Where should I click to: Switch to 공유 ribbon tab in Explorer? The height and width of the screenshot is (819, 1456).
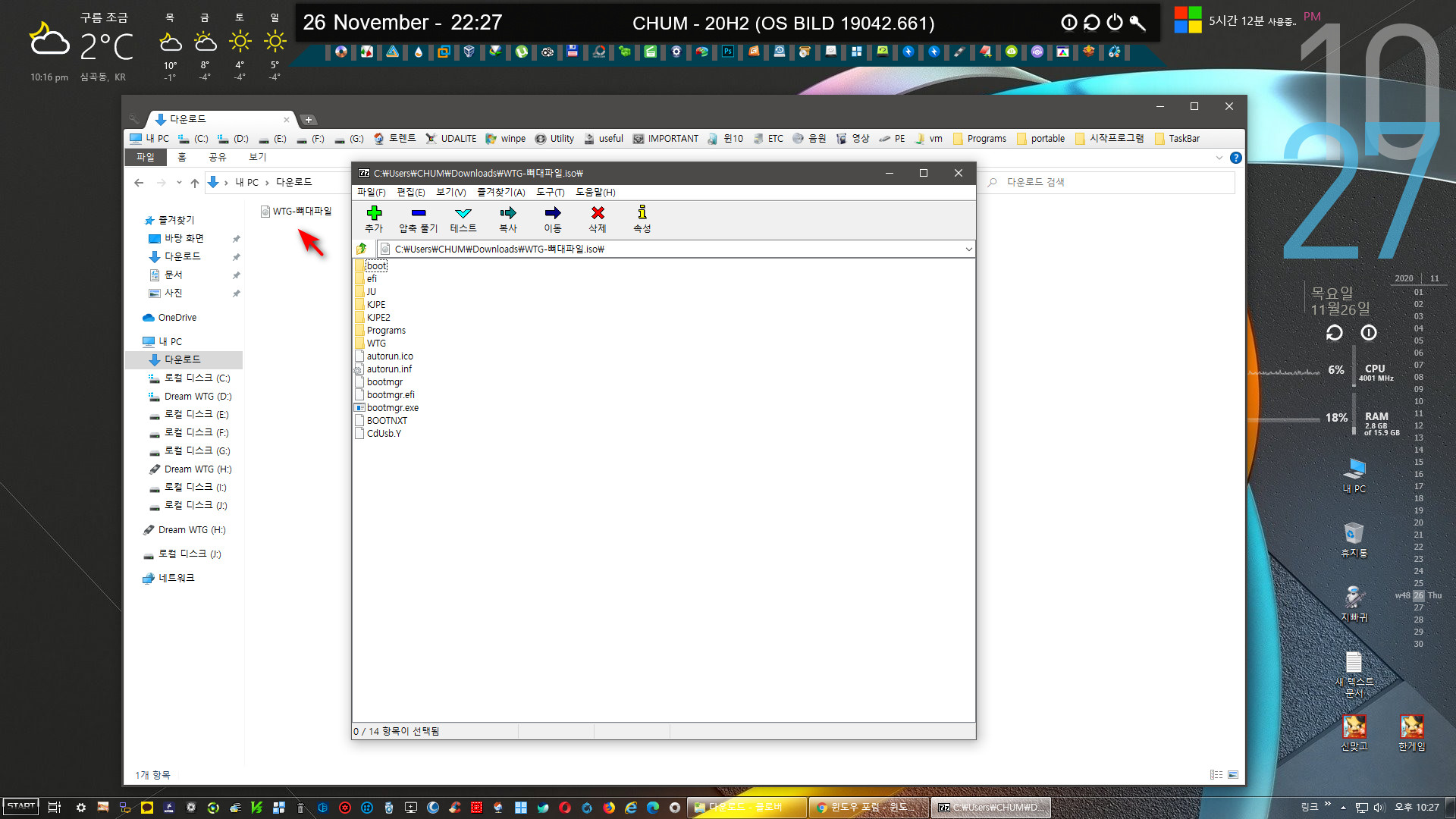pyautogui.click(x=218, y=157)
